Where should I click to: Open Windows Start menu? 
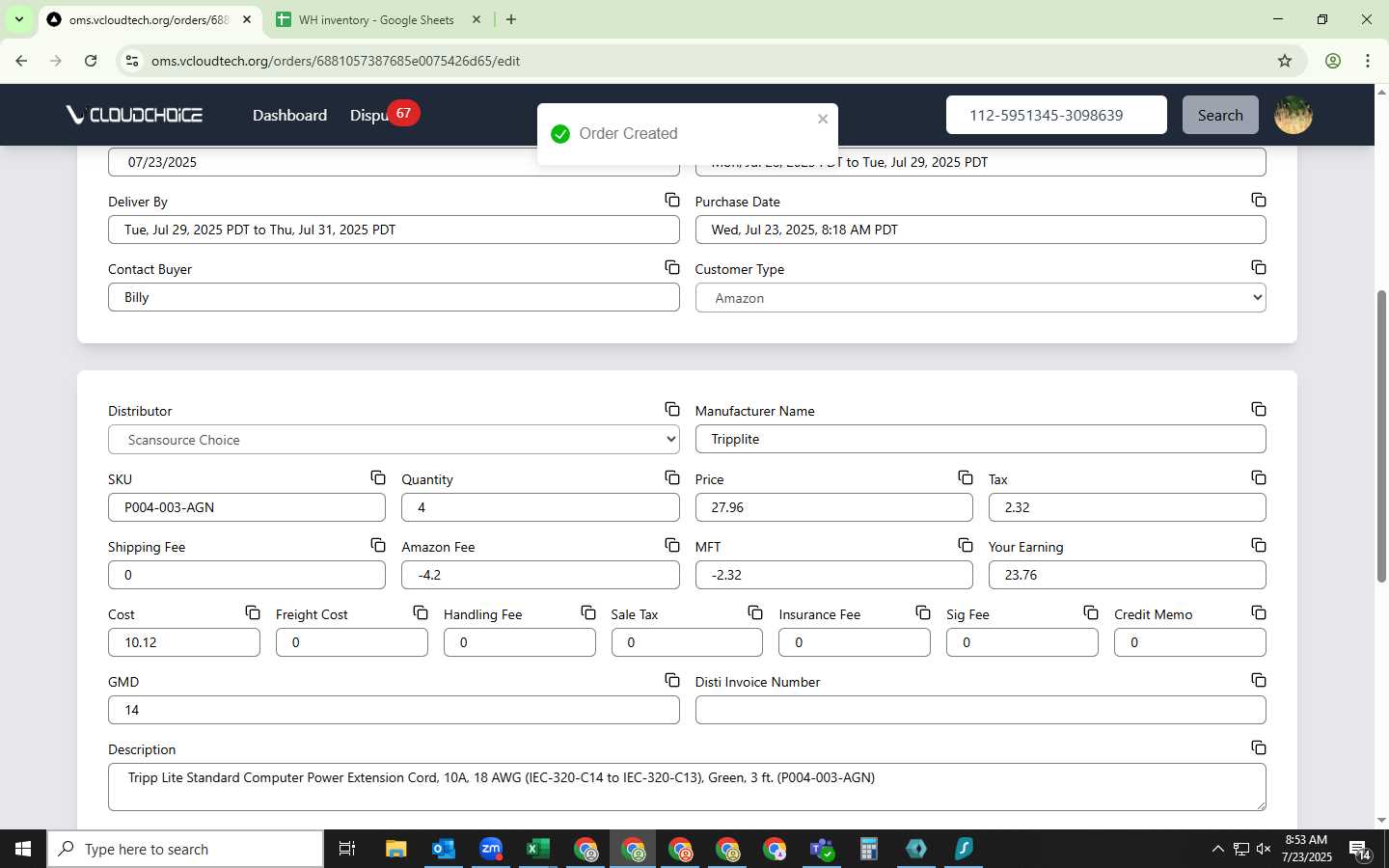23,849
